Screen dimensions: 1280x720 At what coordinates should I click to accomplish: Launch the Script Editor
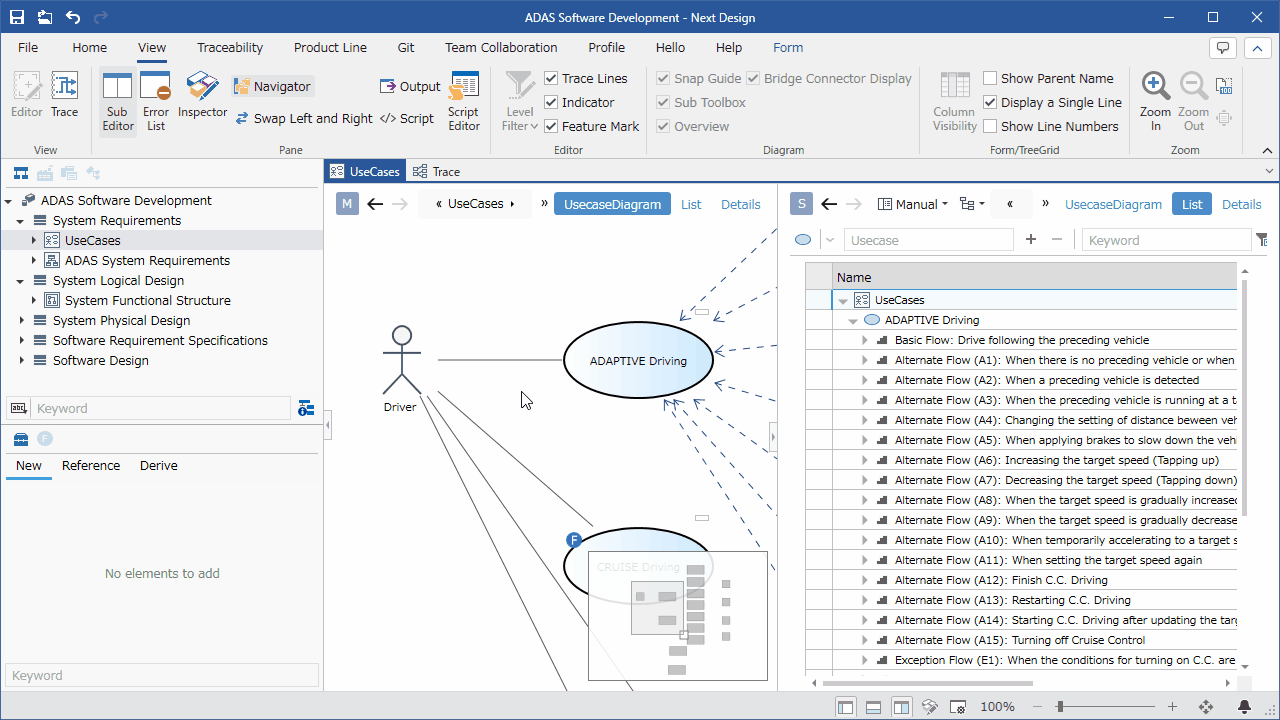464,101
